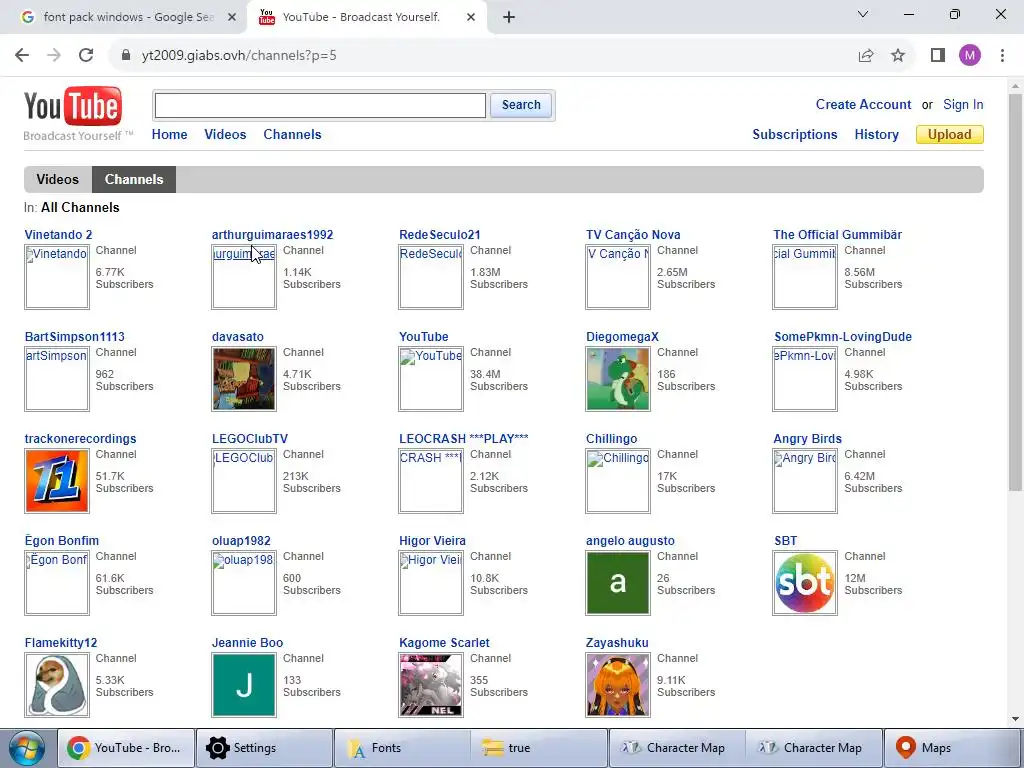Open Kagome Scarlet avatar thumbnail

click(x=431, y=685)
